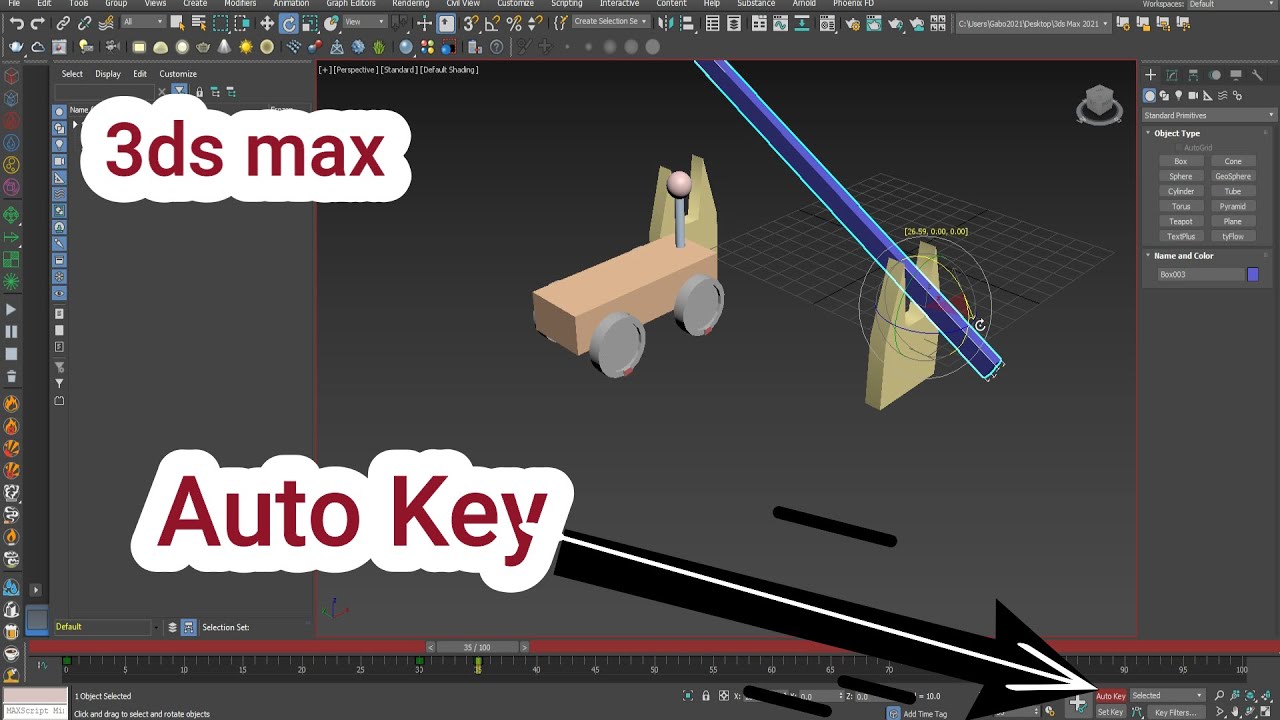1280x720 pixels.
Task: Click the green key at frame 0 on the track bar
Action: (x=67, y=661)
